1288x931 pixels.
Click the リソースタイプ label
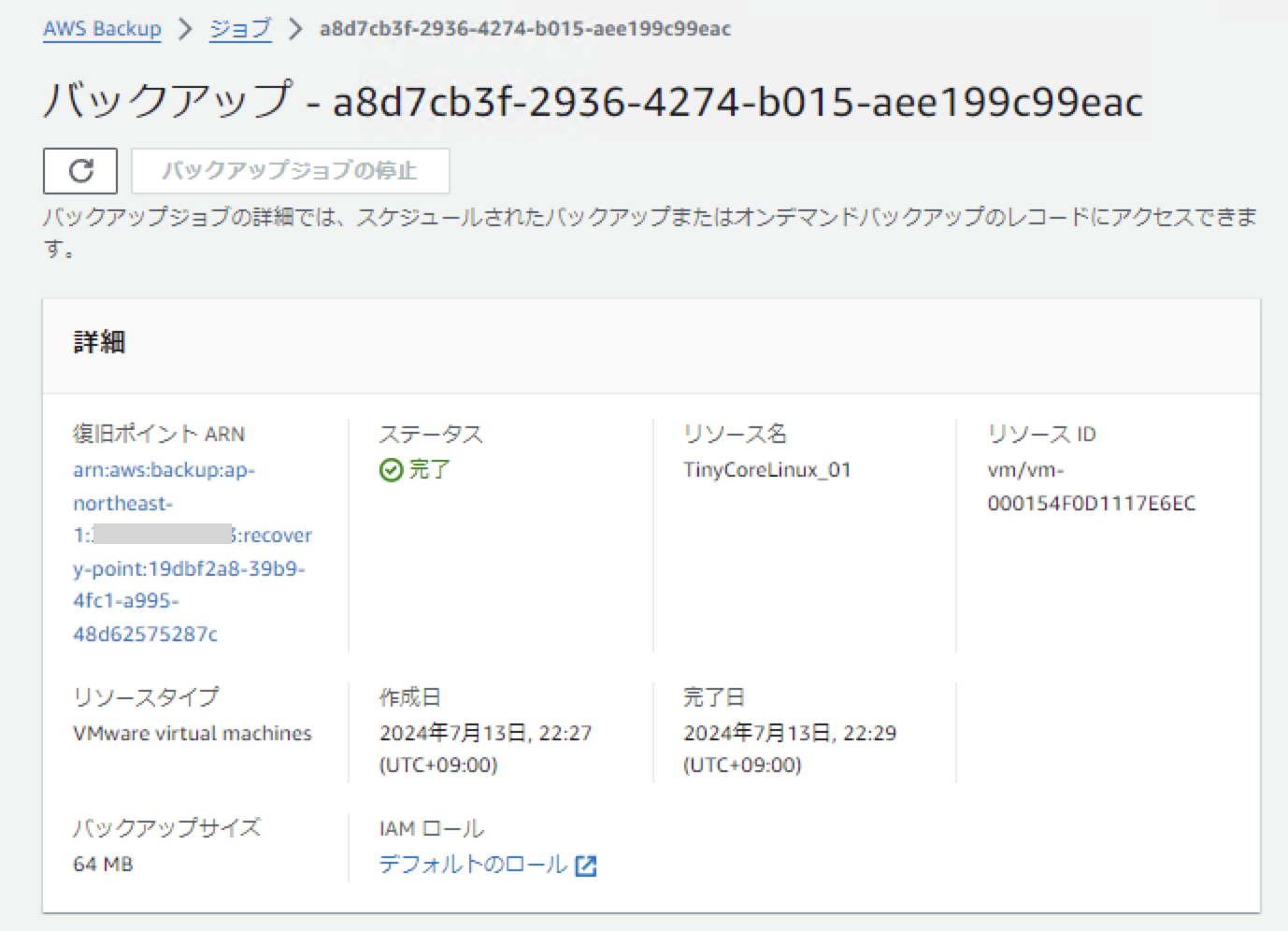tap(147, 696)
